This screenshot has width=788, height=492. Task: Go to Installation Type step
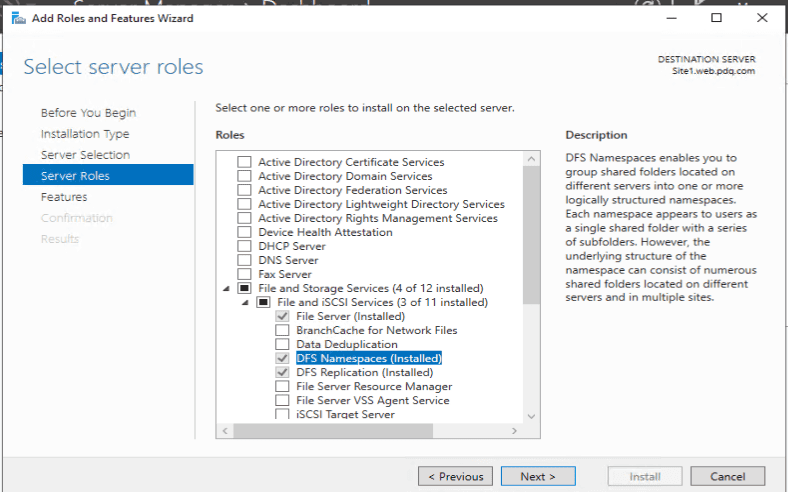click(85, 134)
